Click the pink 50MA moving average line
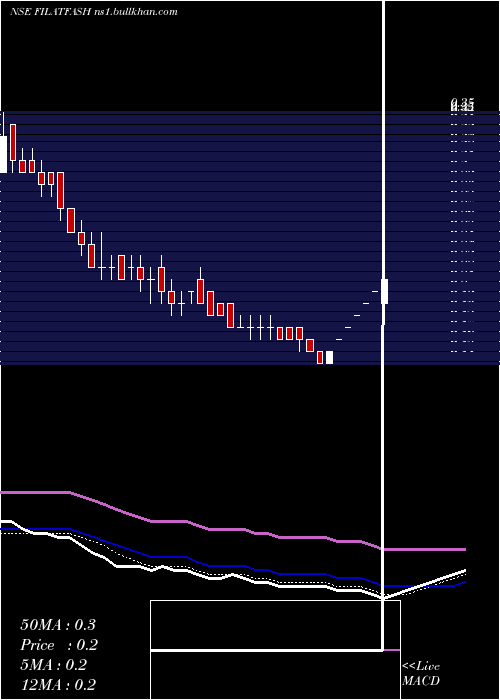The height and width of the screenshot is (700, 500). click(232, 529)
